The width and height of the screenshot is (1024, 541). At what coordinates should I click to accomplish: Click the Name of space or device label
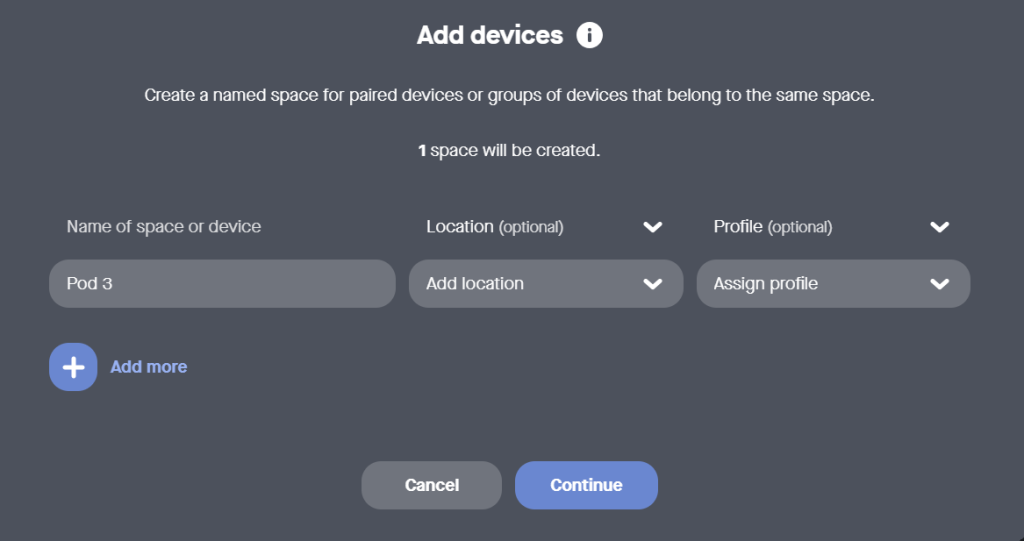164,227
